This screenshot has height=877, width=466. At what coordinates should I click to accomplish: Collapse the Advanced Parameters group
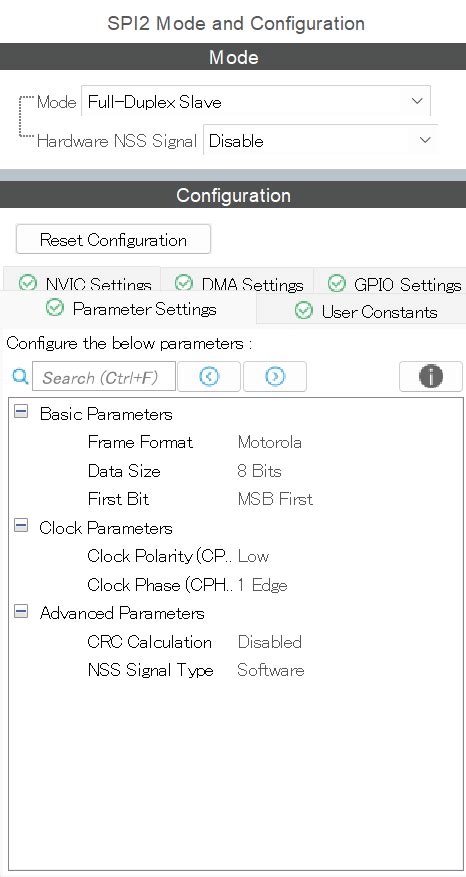(21, 612)
